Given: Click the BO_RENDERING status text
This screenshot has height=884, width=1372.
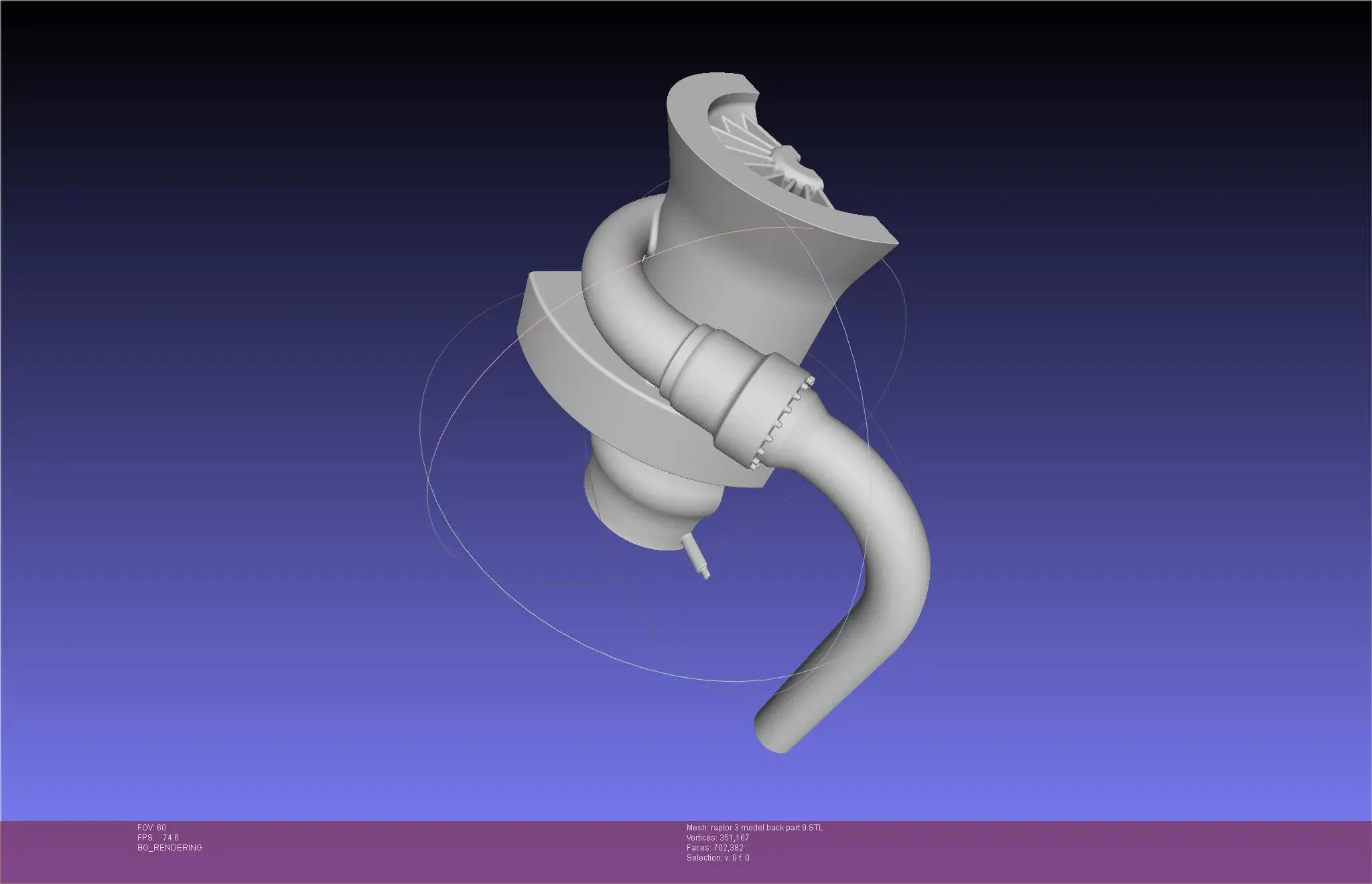Looking at the screenshot, I should 169,848.
